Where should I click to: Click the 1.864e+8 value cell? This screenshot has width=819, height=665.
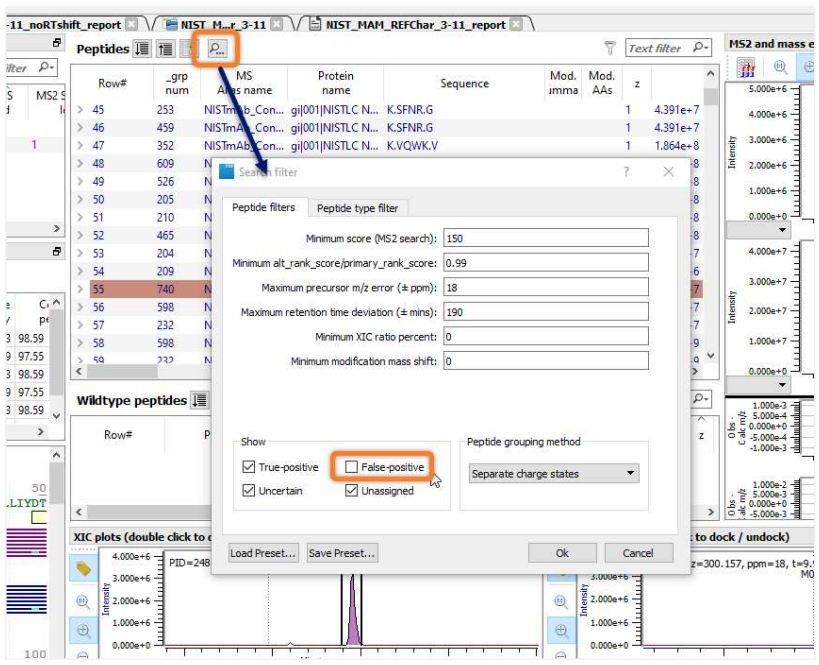[x=676, y=145]
